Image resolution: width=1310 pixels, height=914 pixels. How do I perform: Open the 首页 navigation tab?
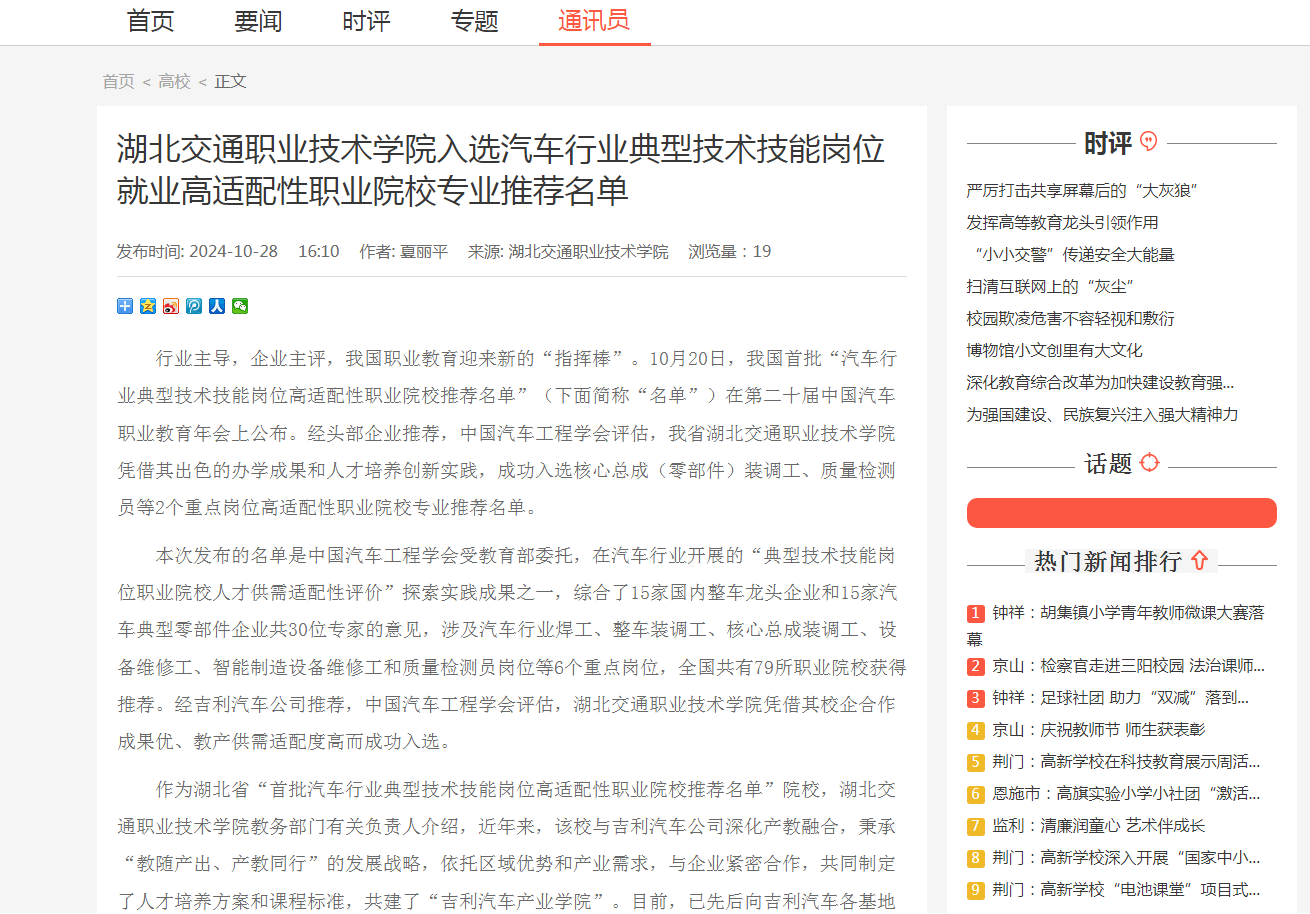coord(151,21)
